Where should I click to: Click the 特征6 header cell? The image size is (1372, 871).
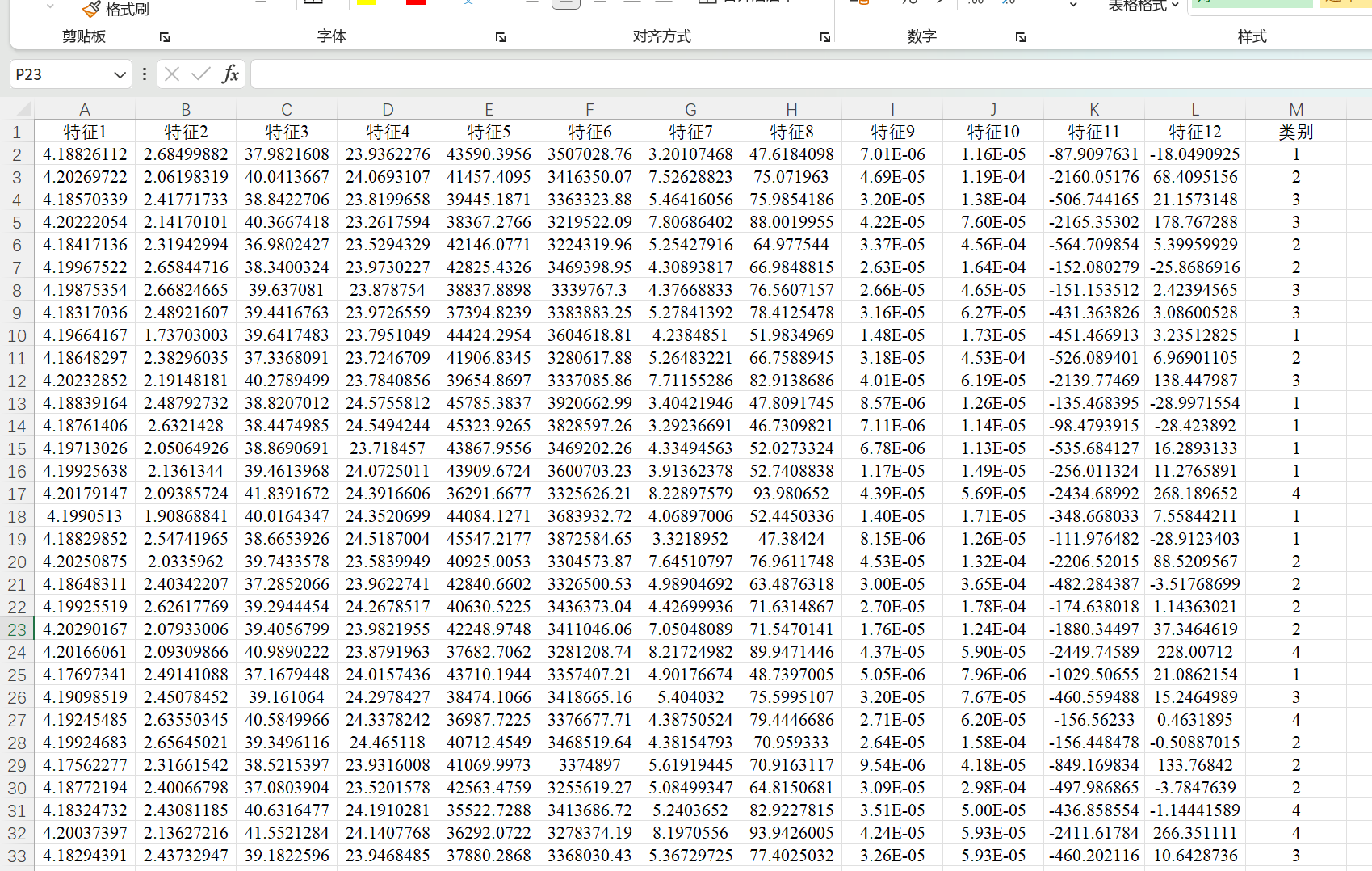pyautogui.click(x=589, y=132)
